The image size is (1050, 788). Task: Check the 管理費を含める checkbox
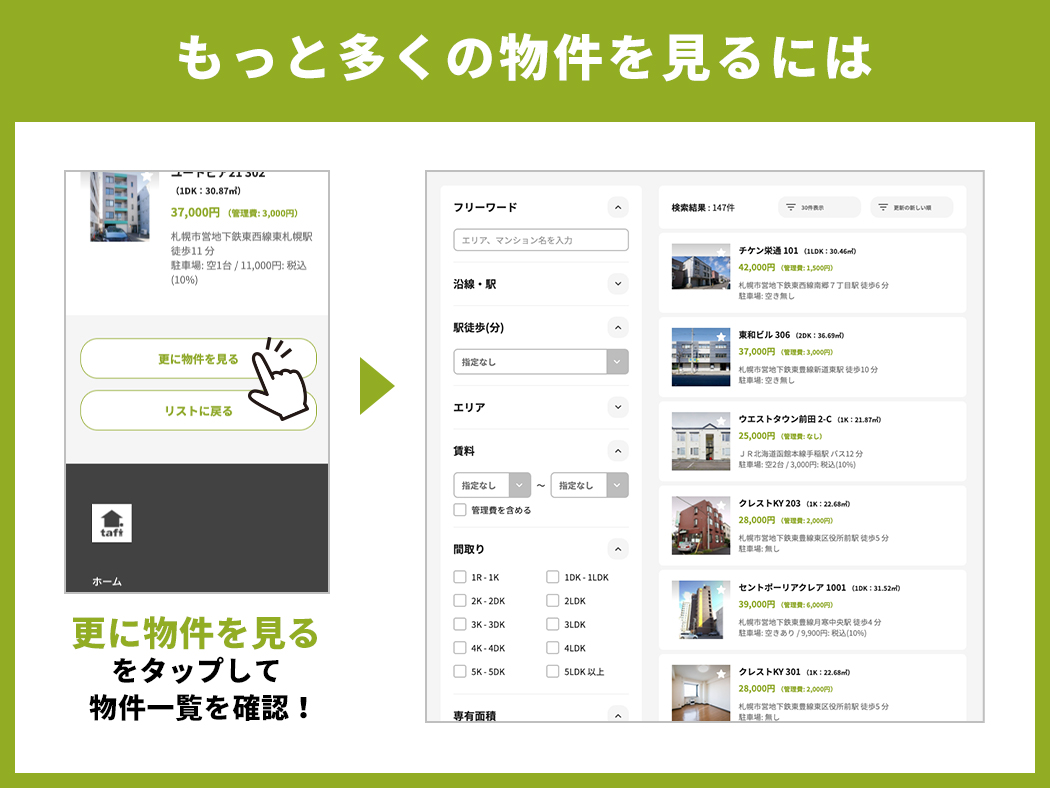(460, 509)
